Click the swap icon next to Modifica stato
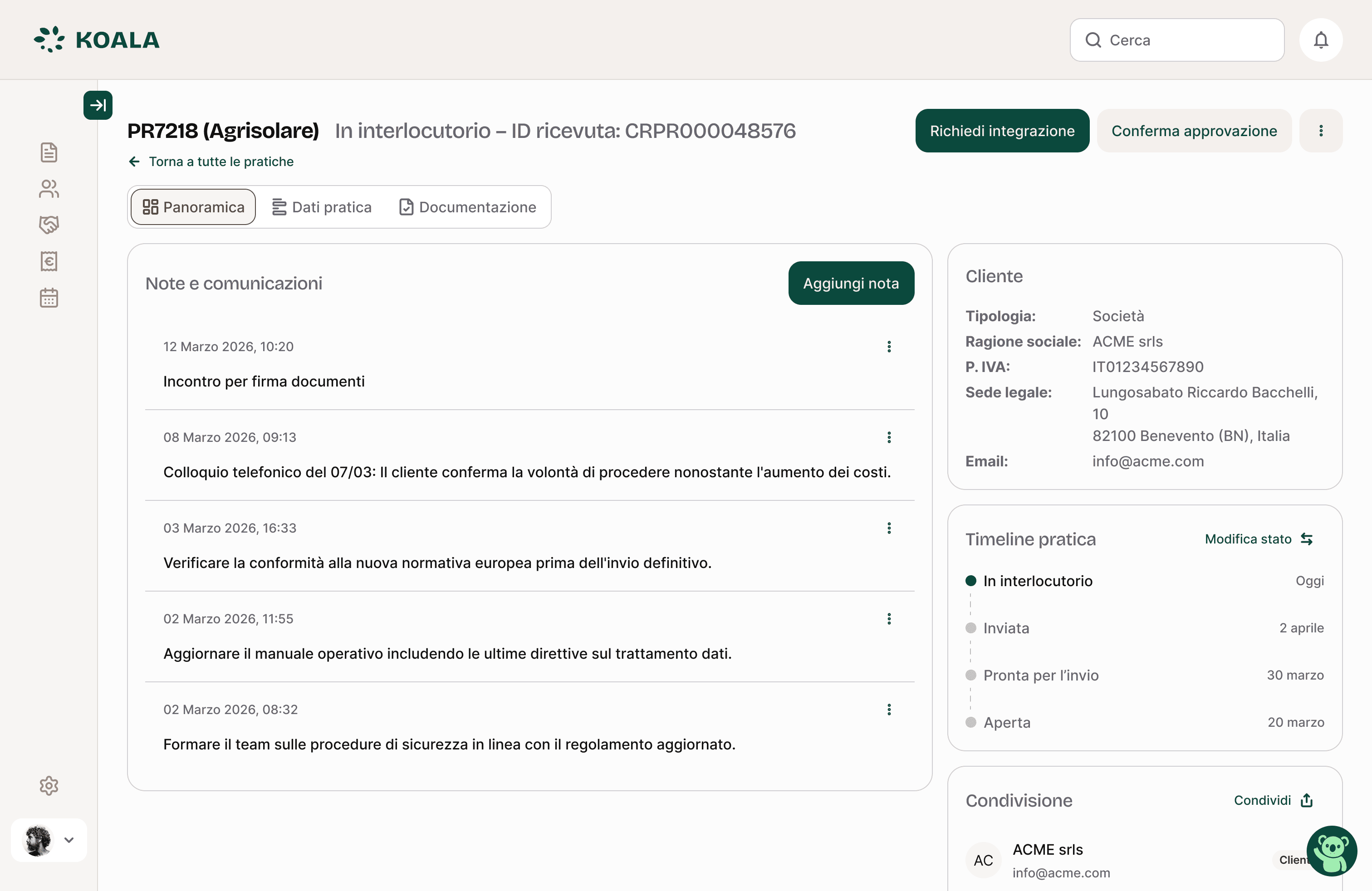This screenshot has height=891, width=1372. coord(1306,539)
